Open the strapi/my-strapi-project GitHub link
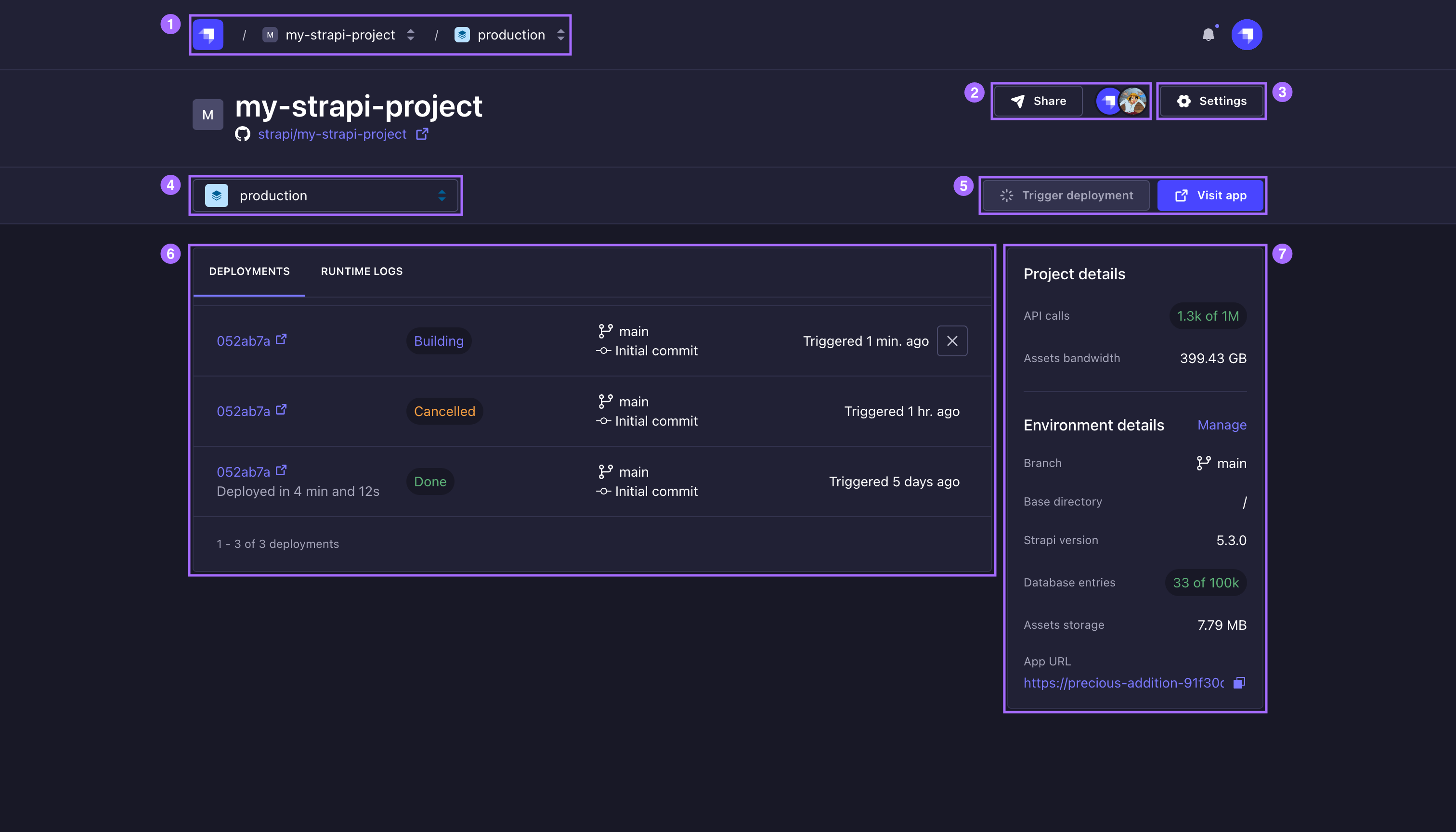The width and height of the screenshot is (1456, 832). click(333, 134)
